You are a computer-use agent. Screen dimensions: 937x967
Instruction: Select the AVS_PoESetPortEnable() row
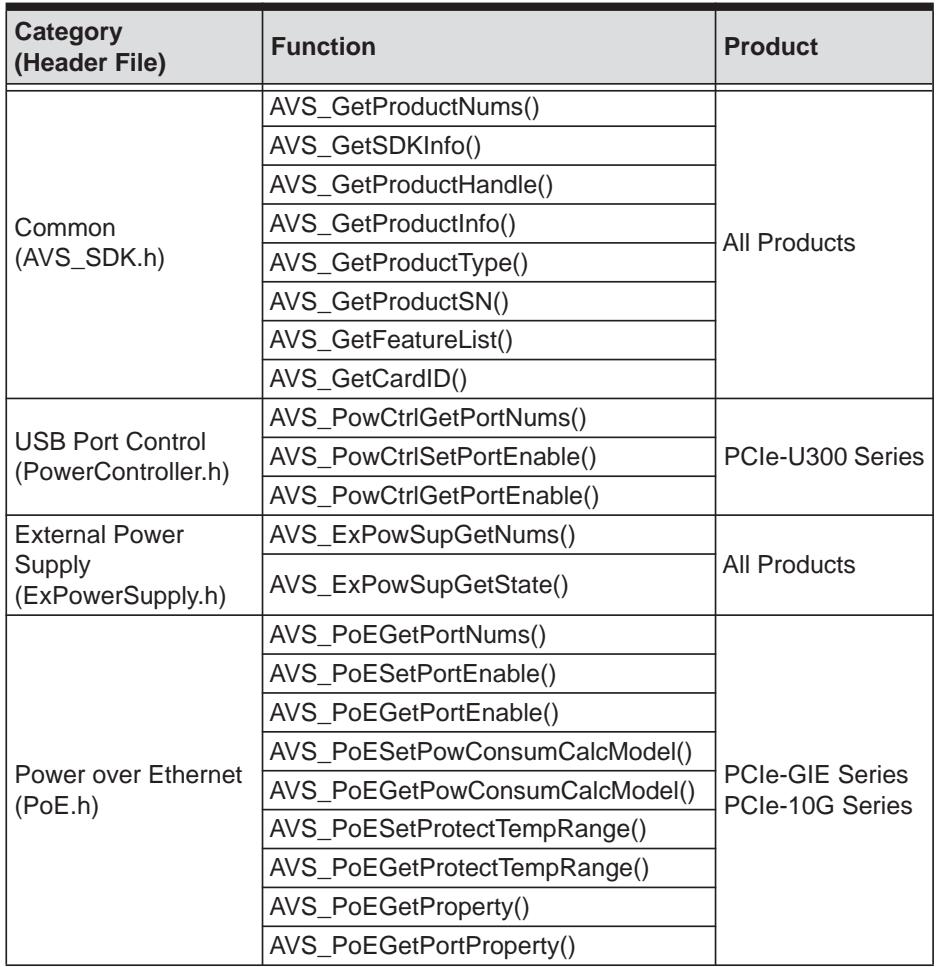coord(489,673)
